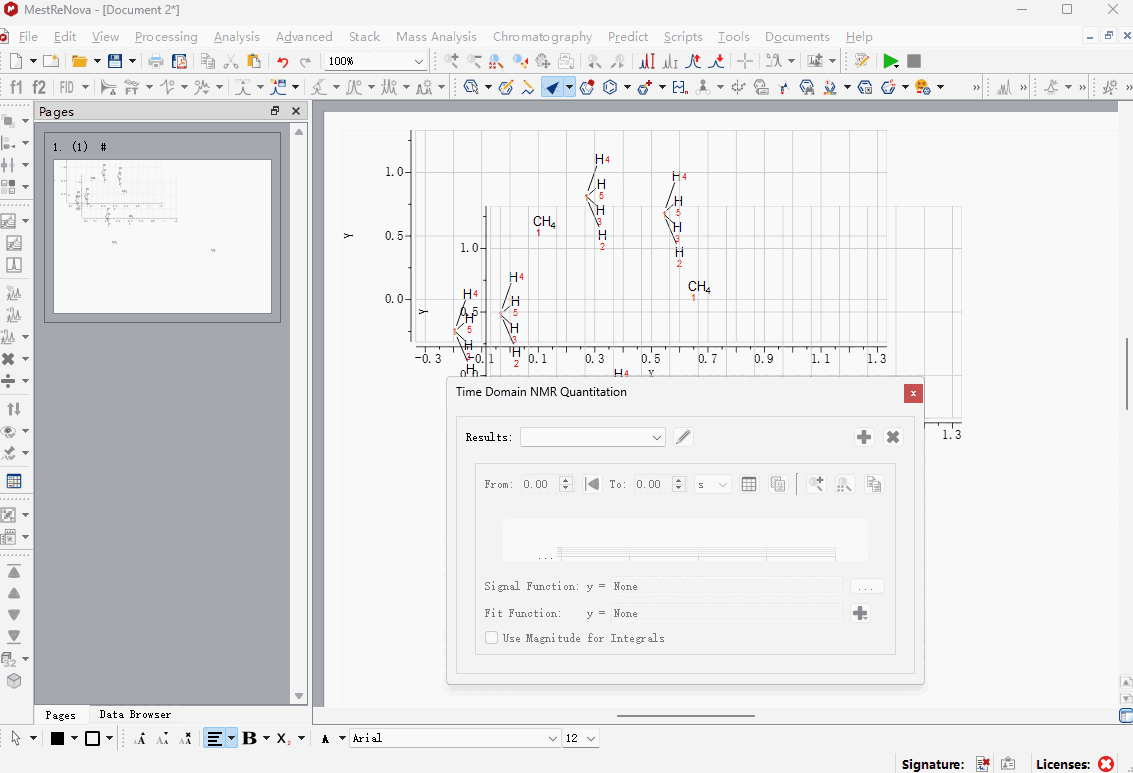Expand the Arial font name dropdown

coord(553,739)
